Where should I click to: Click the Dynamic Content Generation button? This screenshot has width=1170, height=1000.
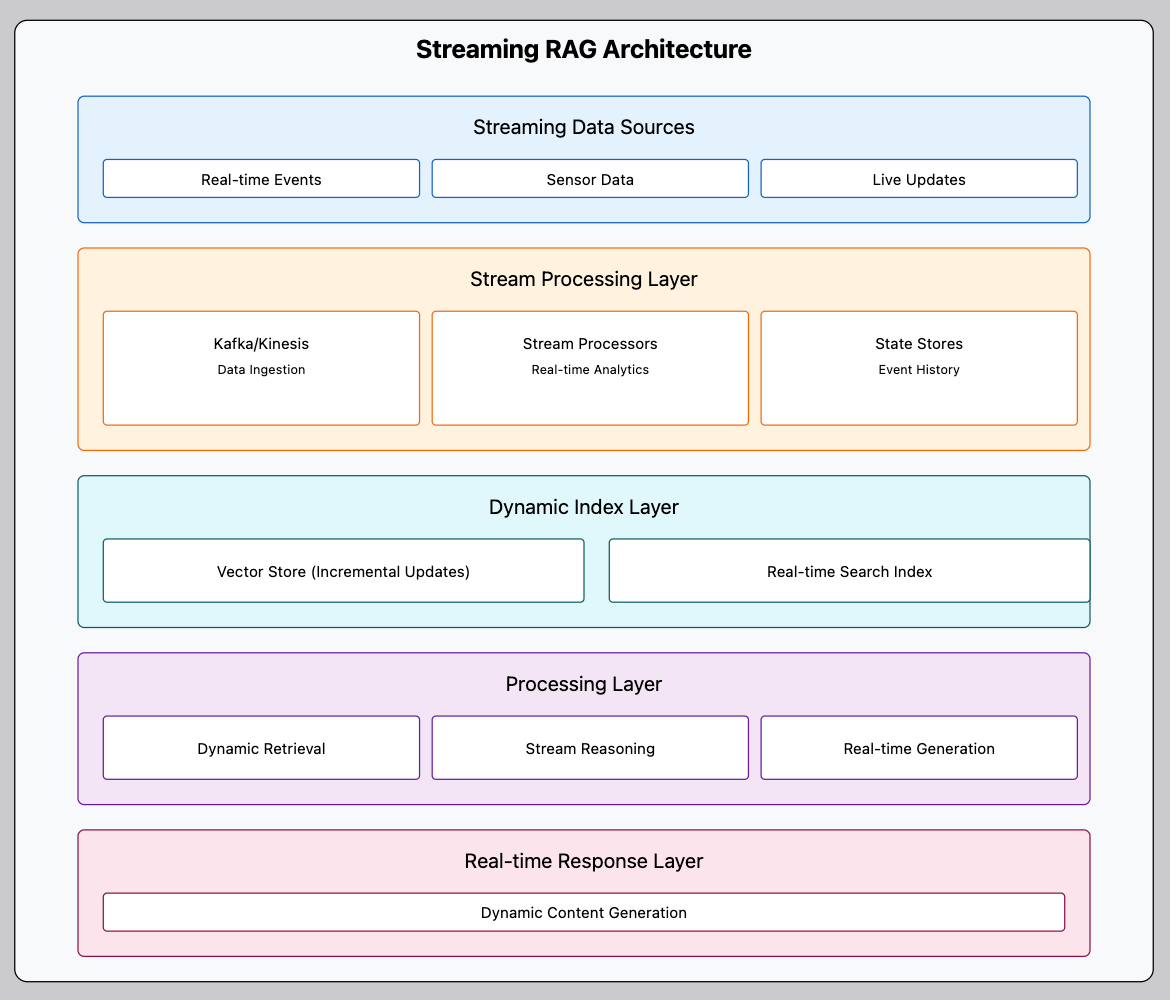(583, 912)
